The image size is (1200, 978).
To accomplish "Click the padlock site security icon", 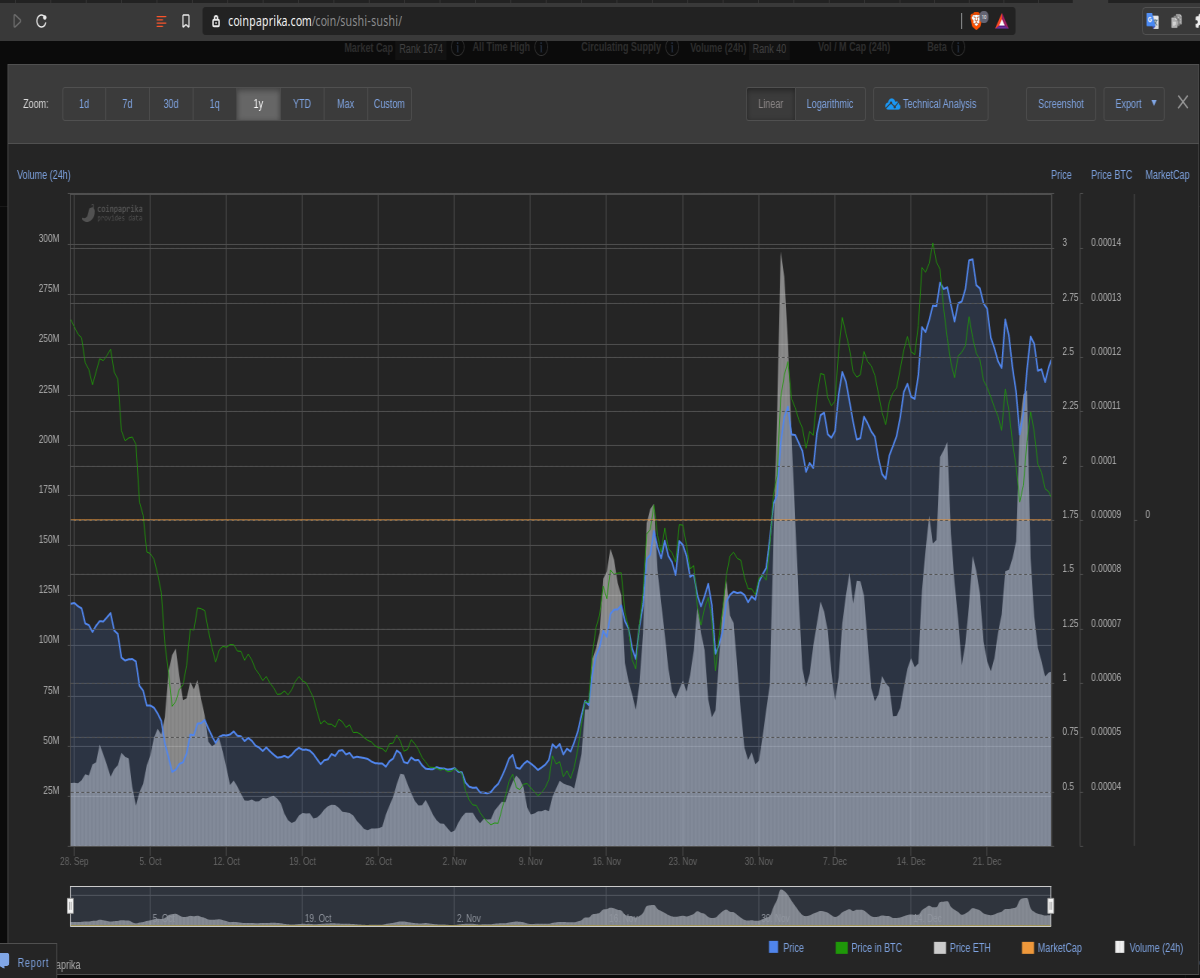I will [x=215, y=20].
